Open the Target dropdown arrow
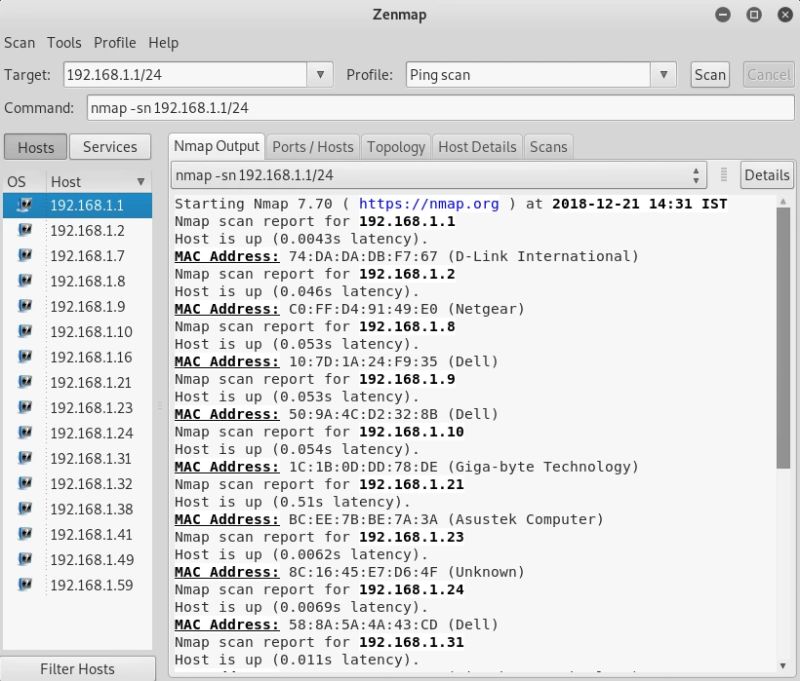The height and width of the screenshot is (681, 800). click(320, 74)
